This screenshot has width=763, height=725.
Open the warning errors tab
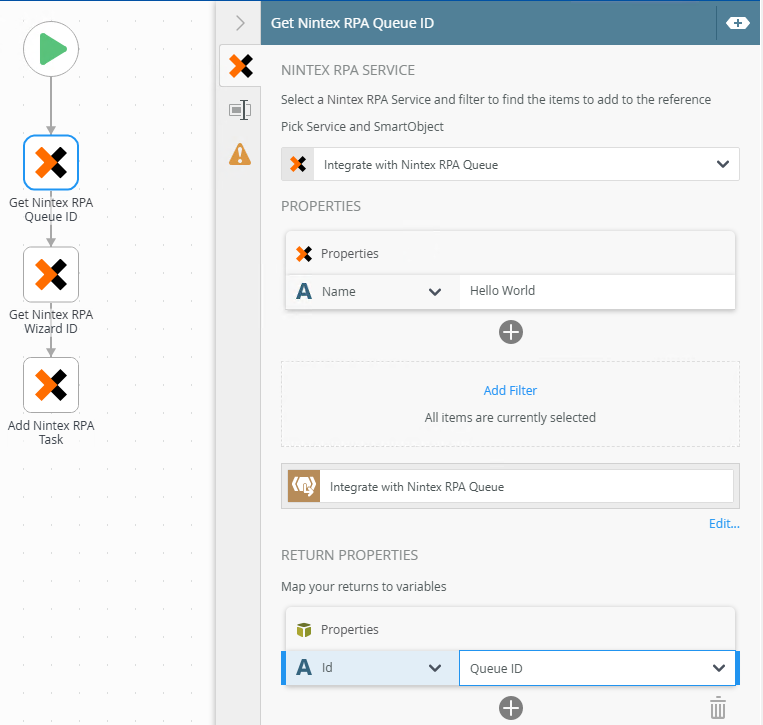point(240,154)
